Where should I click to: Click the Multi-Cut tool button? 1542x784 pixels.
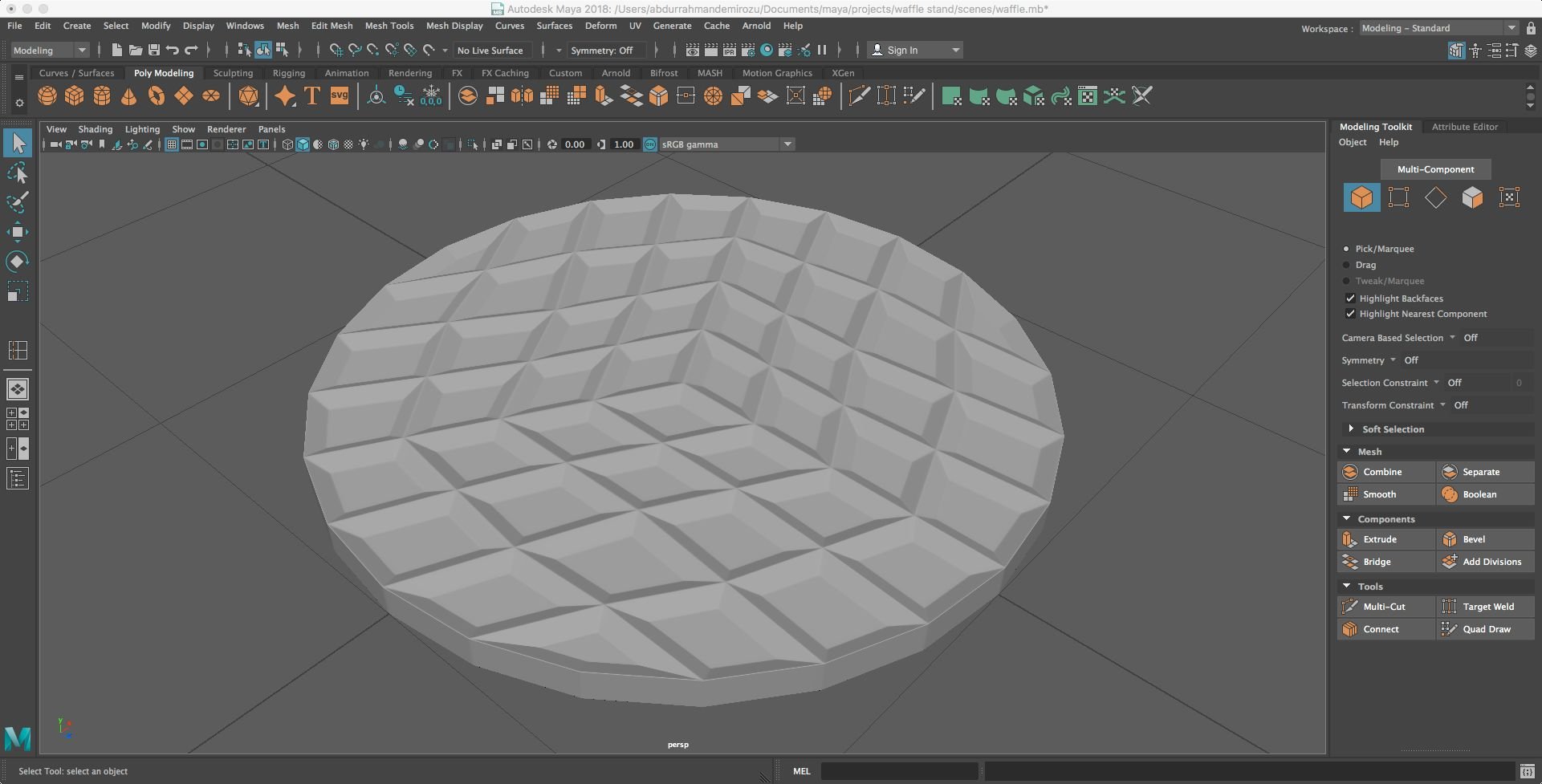click(1385, 607)
